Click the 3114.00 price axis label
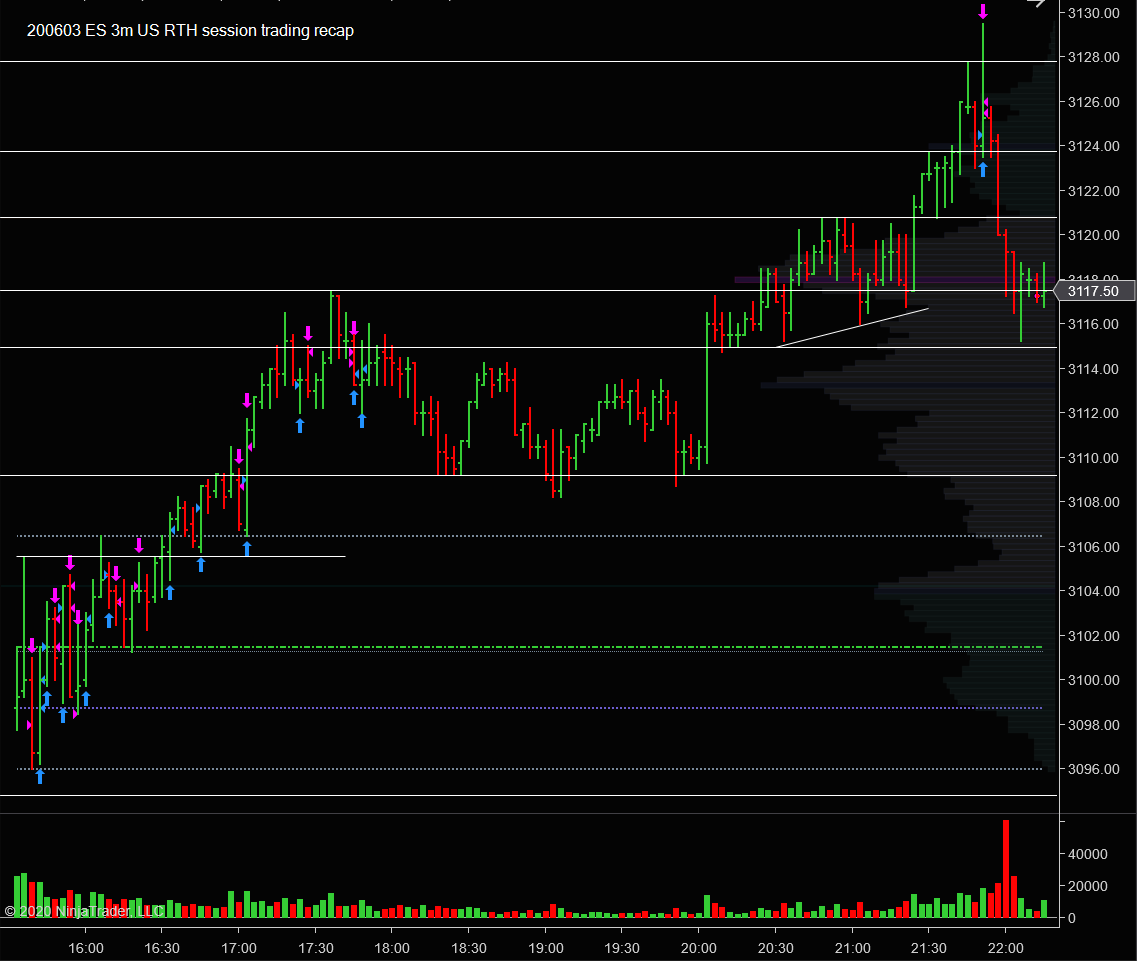 point(1093,369)
